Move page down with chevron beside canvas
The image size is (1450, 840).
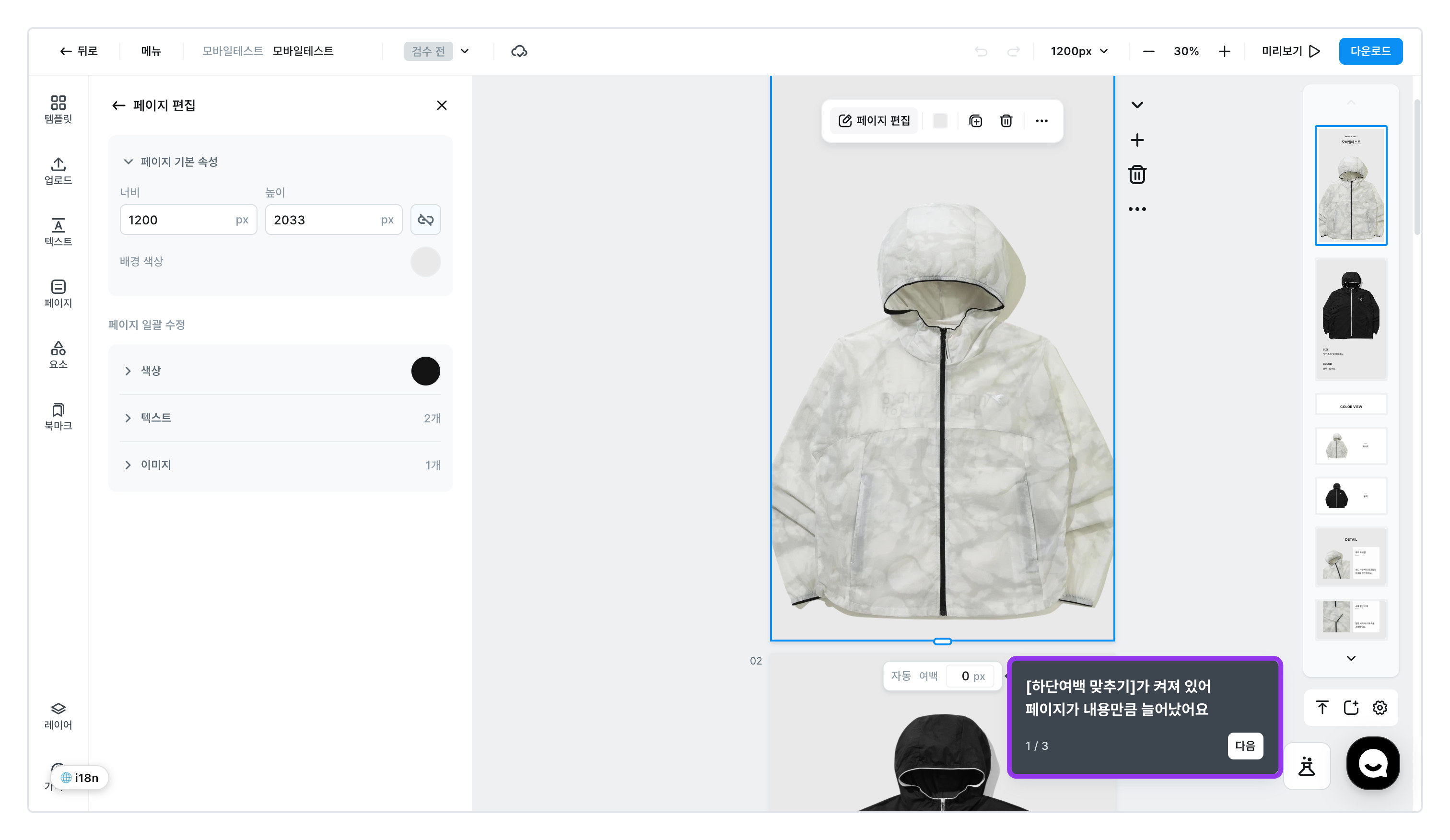coord(1137,105)
